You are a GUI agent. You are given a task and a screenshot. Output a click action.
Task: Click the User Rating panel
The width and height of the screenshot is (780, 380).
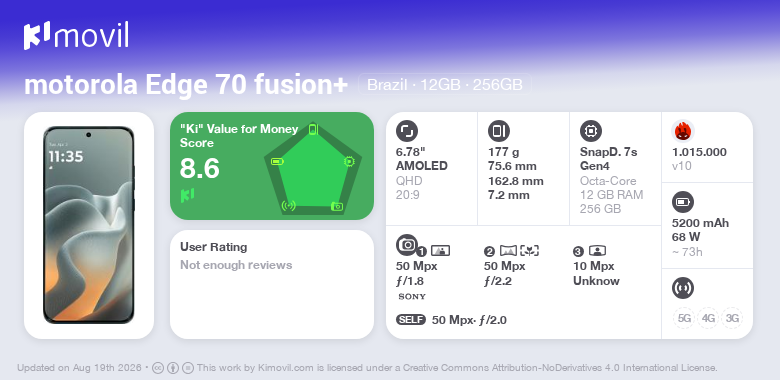(x=272, y=285)
